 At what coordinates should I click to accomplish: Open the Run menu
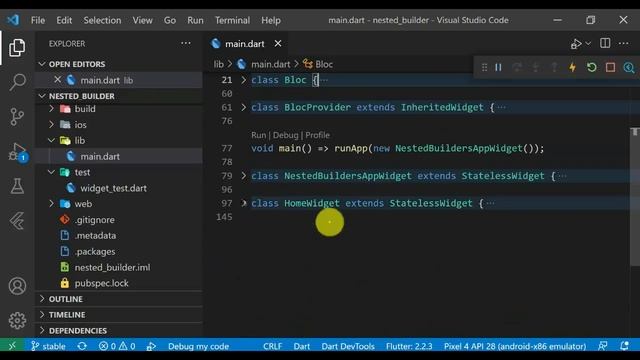click(195, 20)
